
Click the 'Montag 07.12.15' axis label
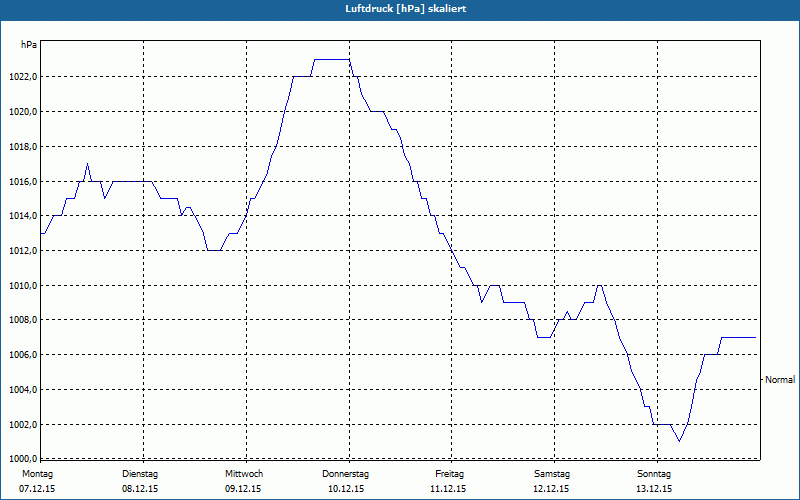tap(37, 481)
